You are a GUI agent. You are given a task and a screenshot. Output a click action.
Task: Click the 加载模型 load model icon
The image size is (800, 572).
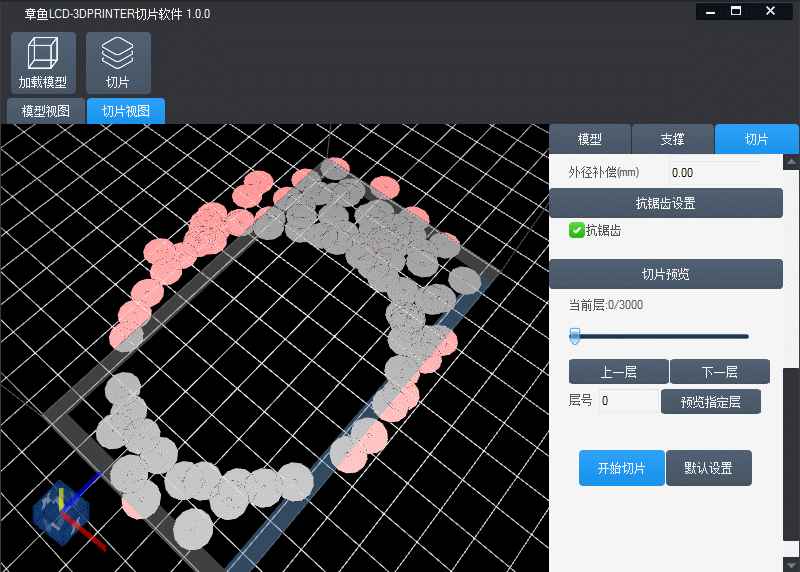pyautogui.click(x=43, y=63)
